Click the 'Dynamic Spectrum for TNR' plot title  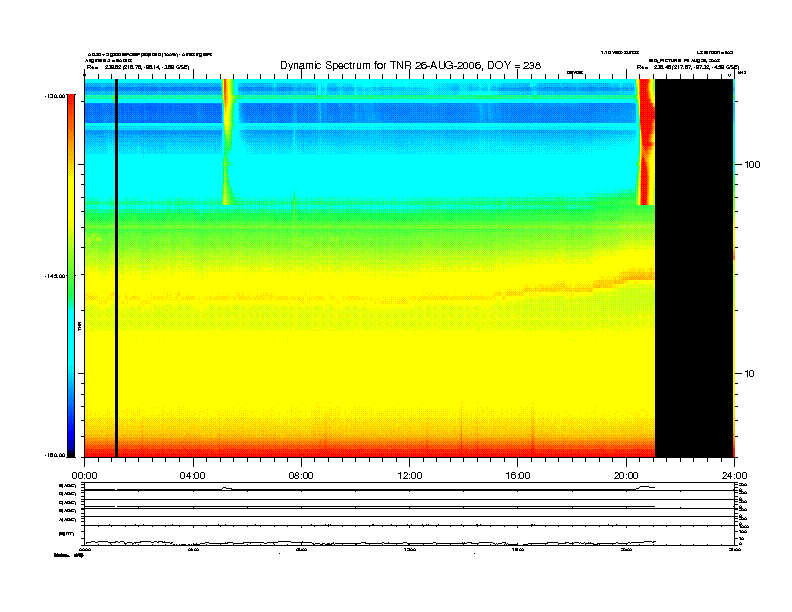click(x=410, y=66)
